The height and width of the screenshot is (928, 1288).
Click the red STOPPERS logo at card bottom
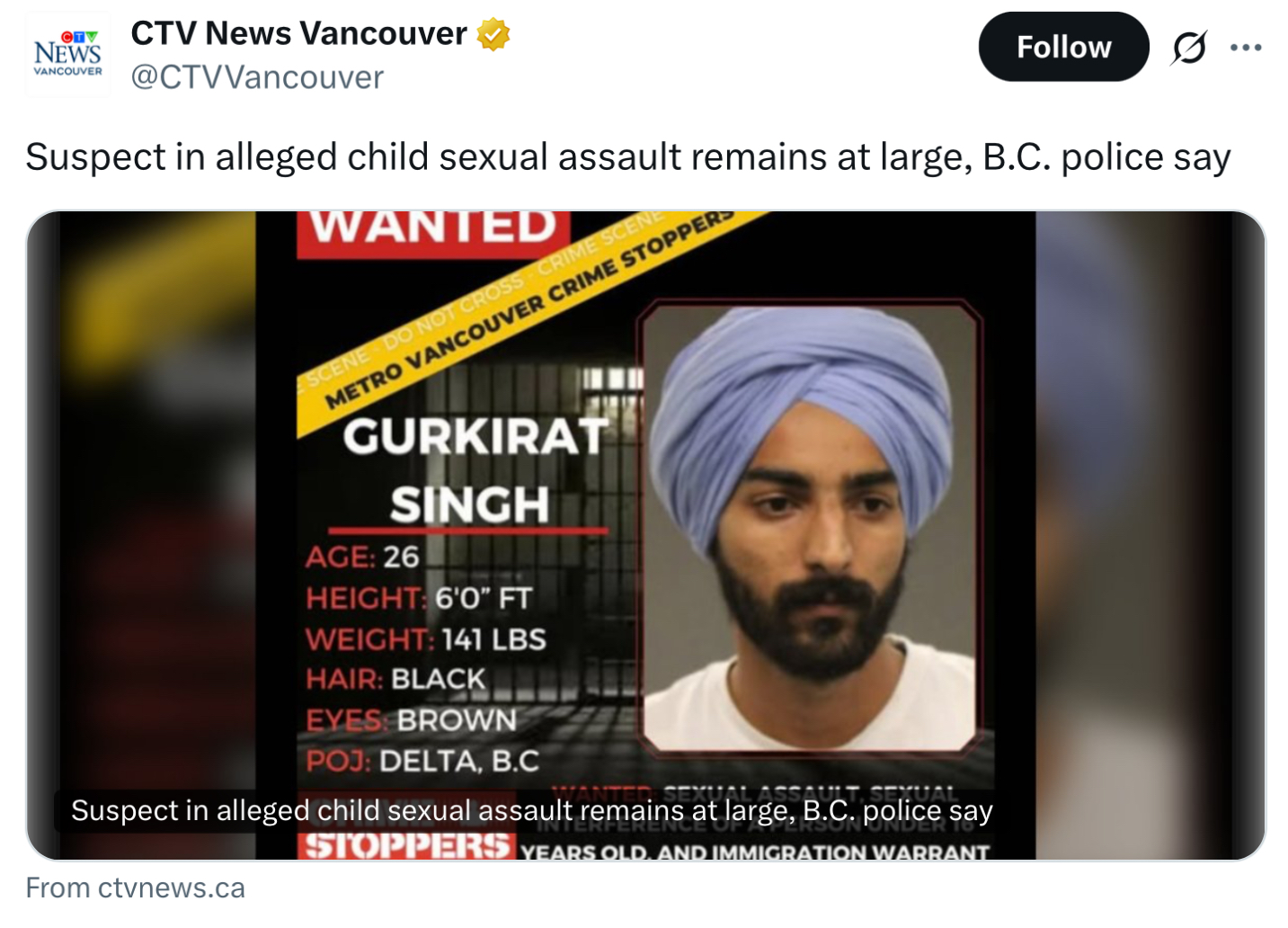(406, 846)
